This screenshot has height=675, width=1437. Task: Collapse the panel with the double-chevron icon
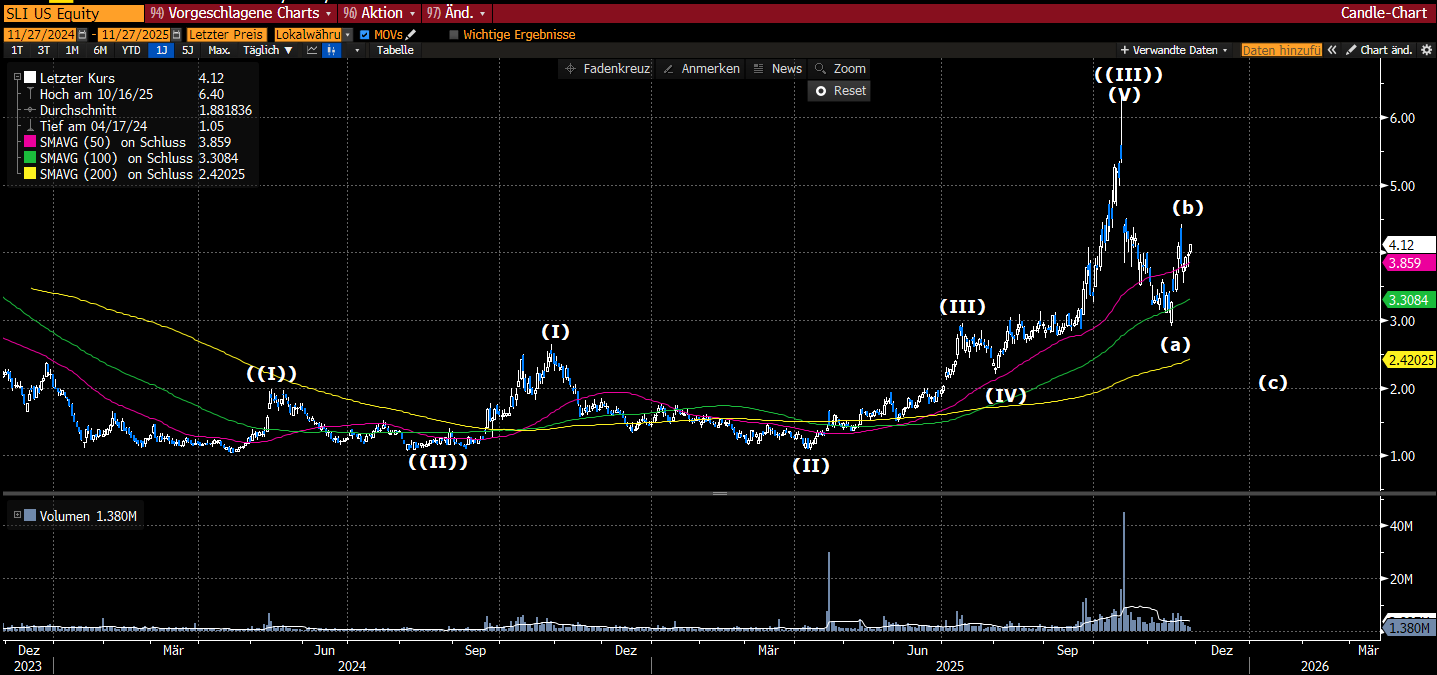point(1332,50)
